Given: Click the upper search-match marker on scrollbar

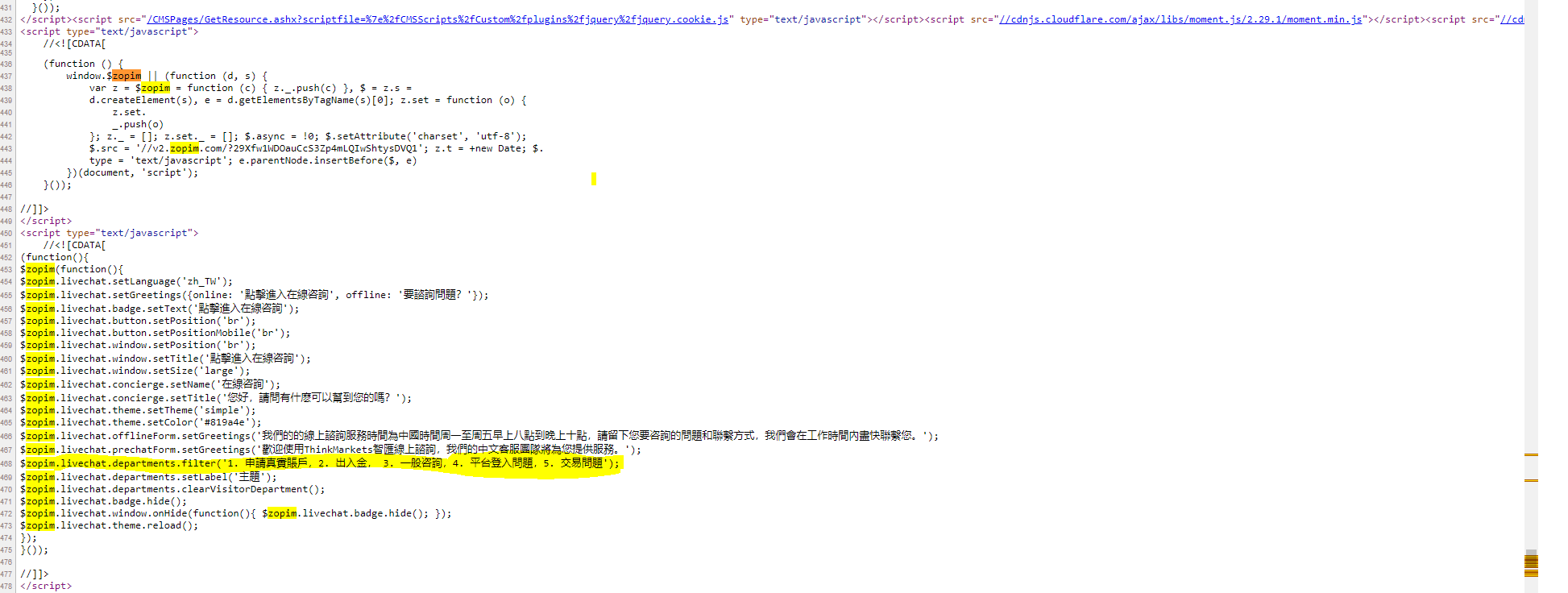Looking at the screenshot, I should [x=1531, y=455].
